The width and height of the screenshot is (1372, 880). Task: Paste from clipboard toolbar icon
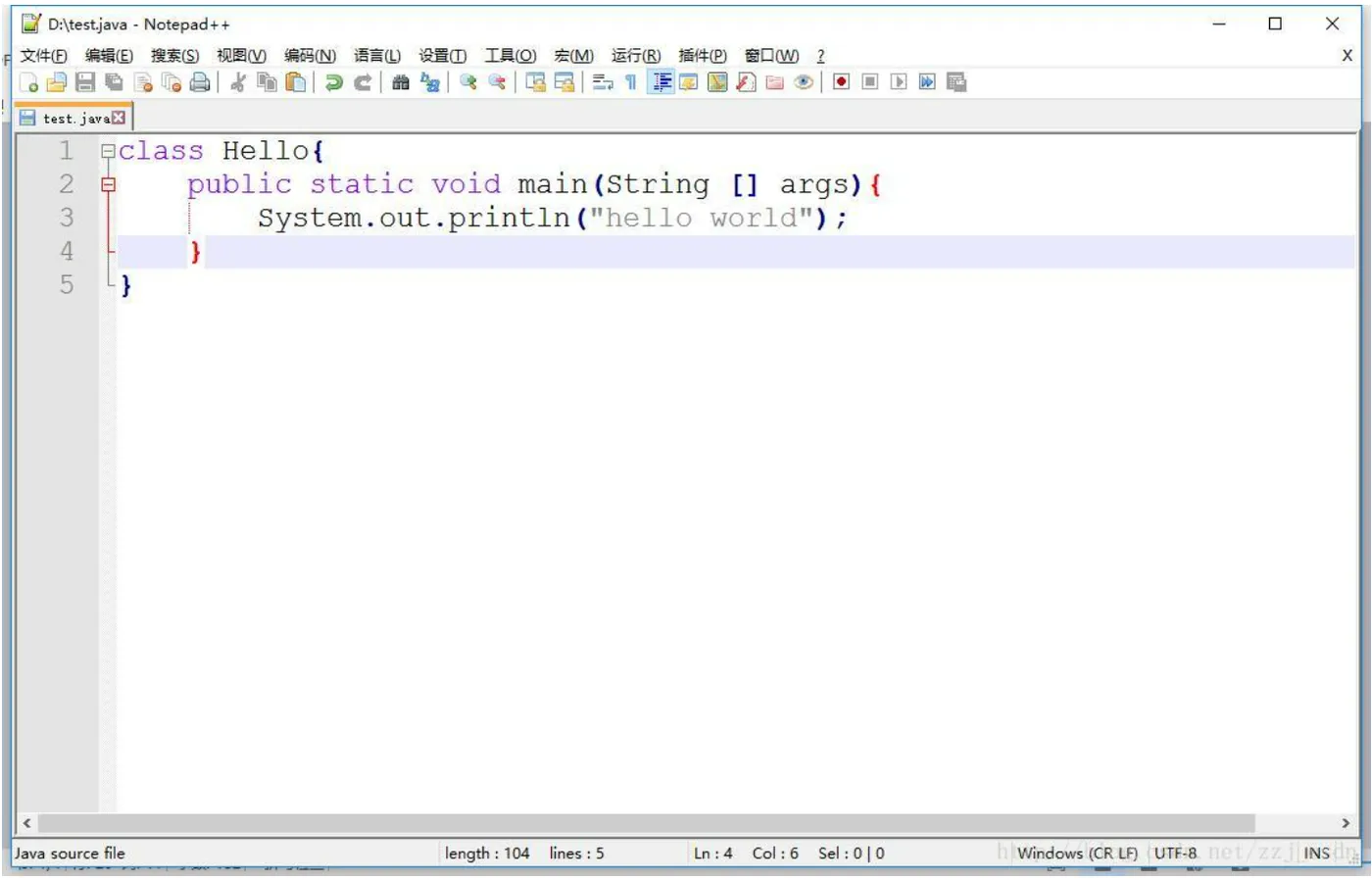coord(295,82)
